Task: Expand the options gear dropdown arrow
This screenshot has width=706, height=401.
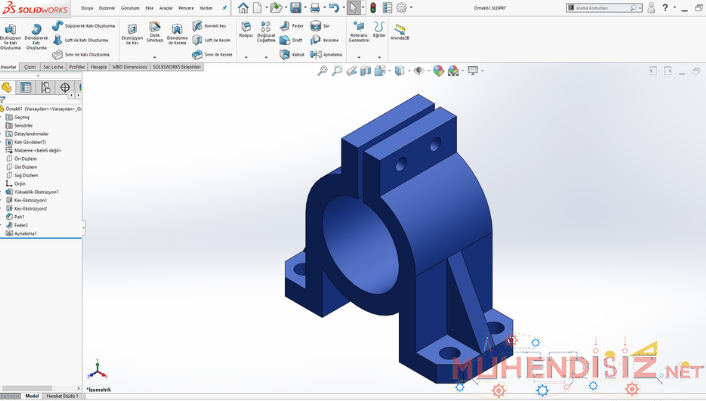Action: click(x=413, y=8)
